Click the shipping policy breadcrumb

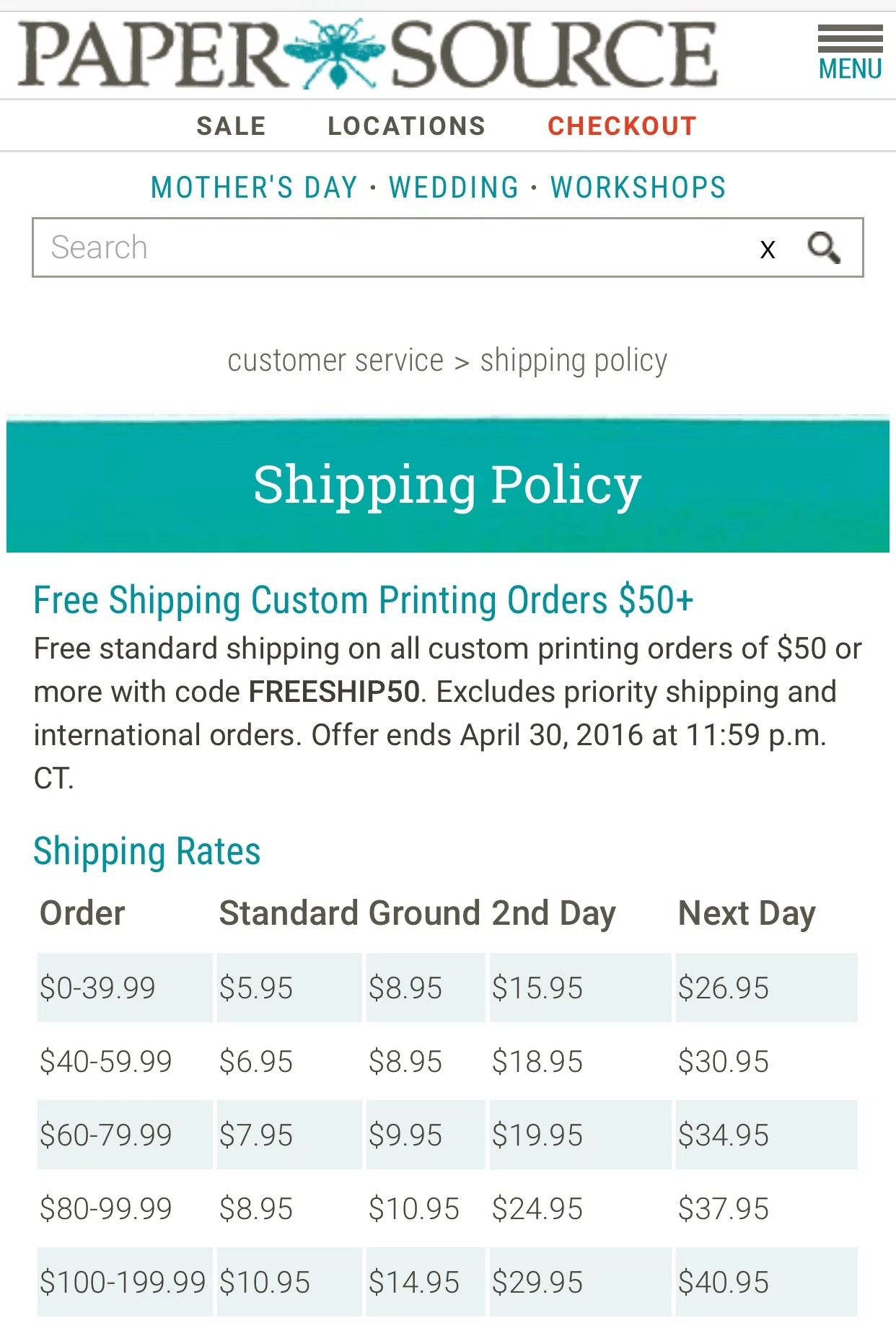click(574, 361)
